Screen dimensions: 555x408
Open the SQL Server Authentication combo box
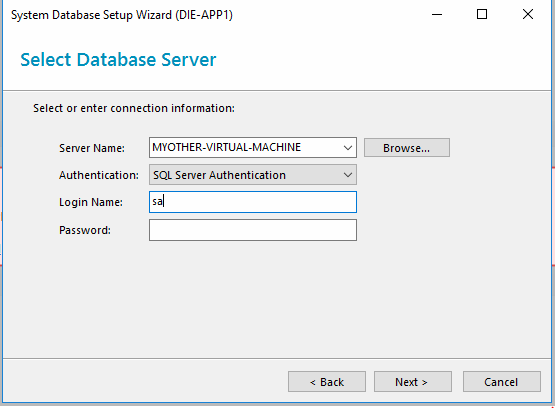(253, 175)
